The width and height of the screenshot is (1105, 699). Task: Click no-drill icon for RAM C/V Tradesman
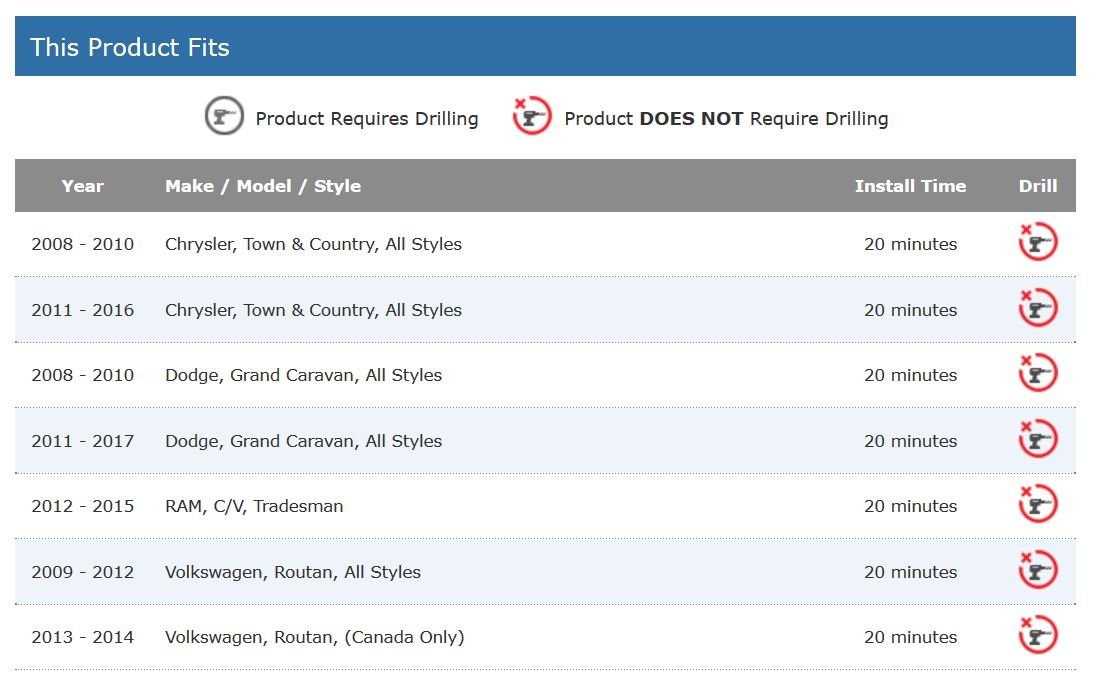tap(1038, 505)
